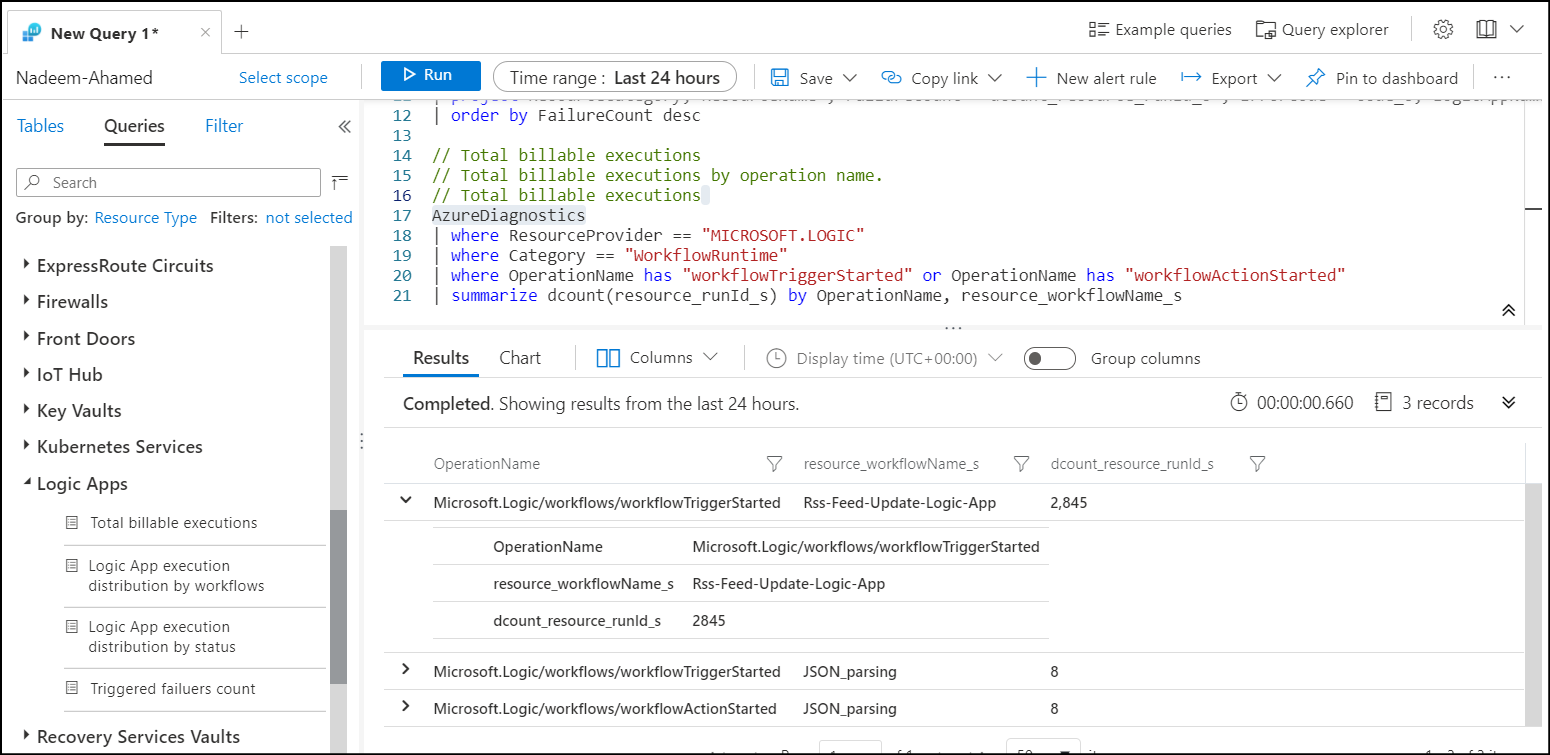
Task: Create a New alert rule
Action: [1091, 78]
